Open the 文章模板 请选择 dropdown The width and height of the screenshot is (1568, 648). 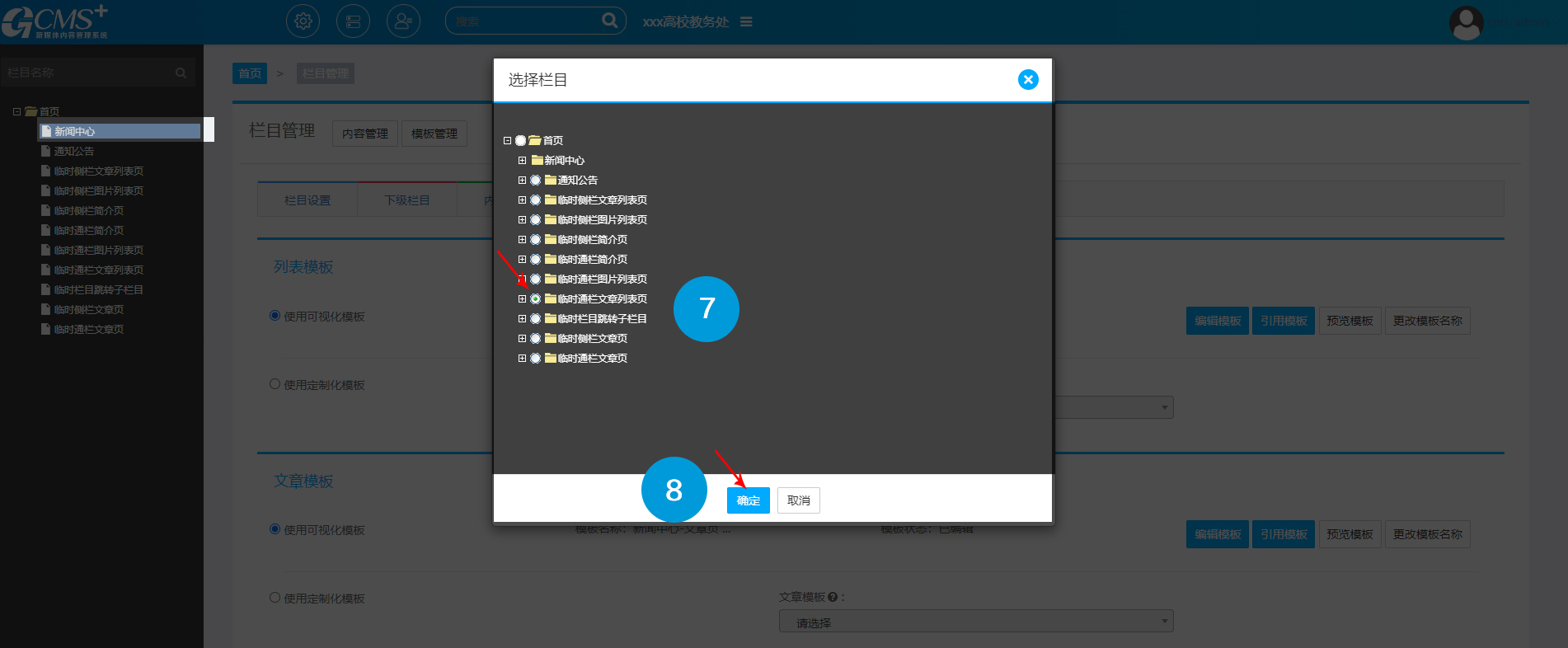pyautogui.click(x=975, y=622)
